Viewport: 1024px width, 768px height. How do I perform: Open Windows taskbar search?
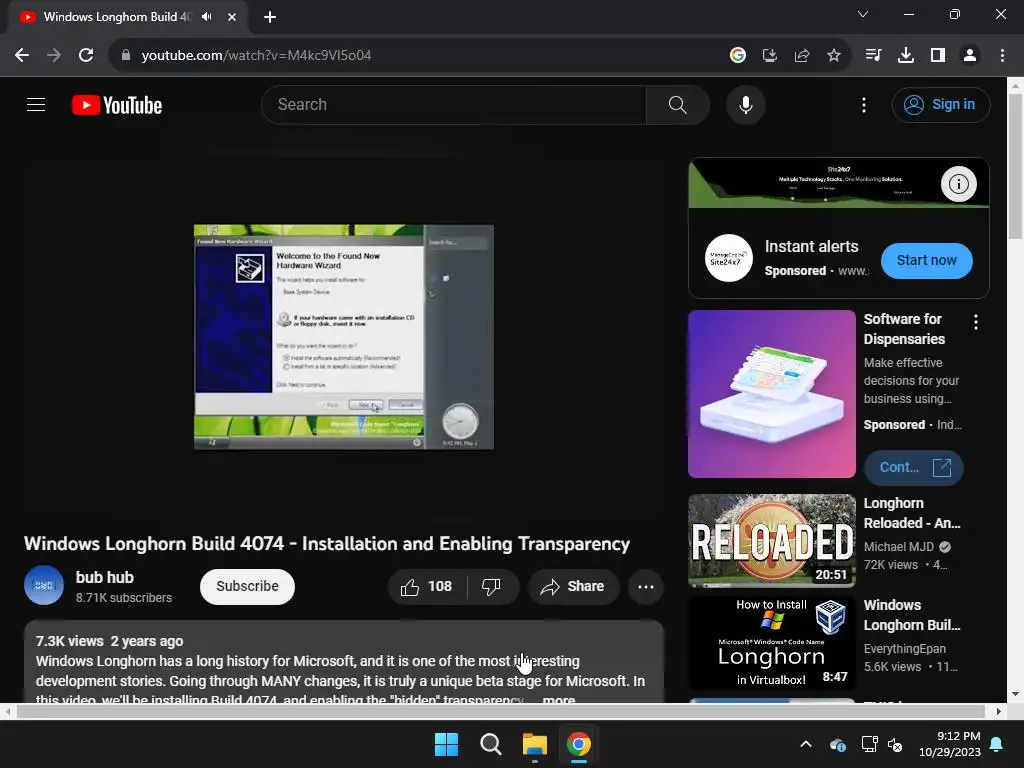490,744
